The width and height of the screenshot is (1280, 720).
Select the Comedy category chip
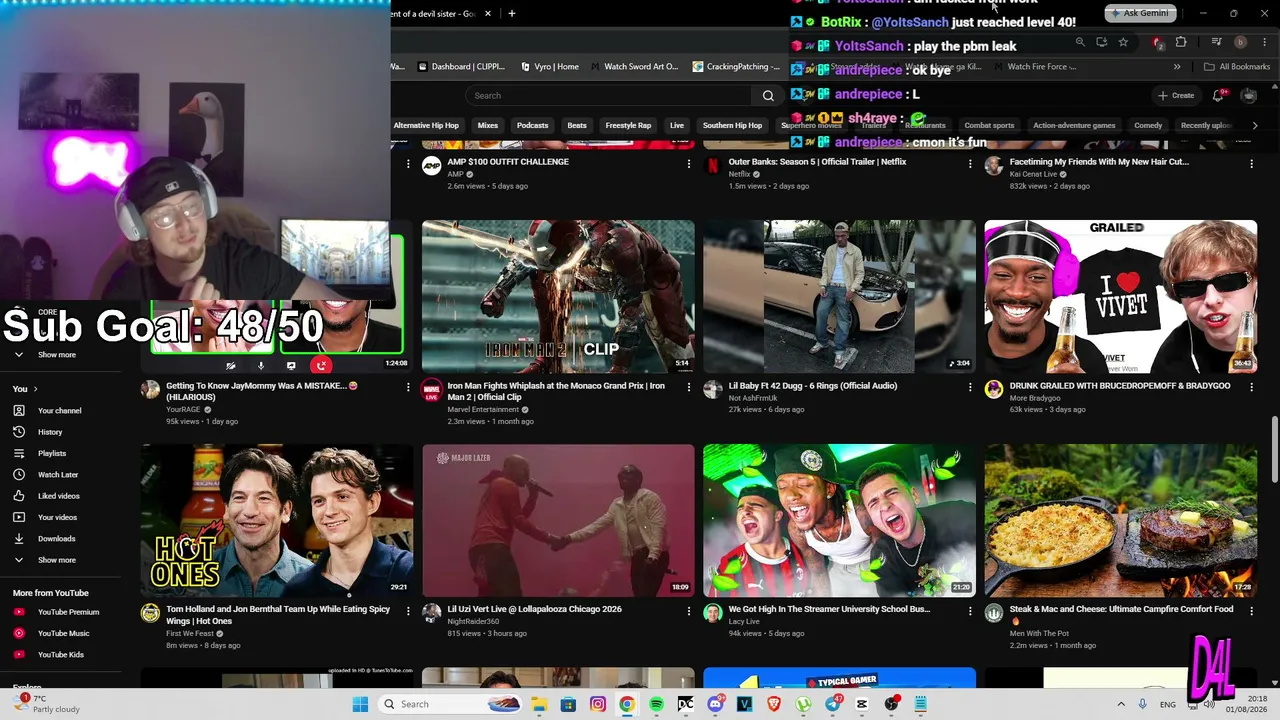[x=1148, y=126]
